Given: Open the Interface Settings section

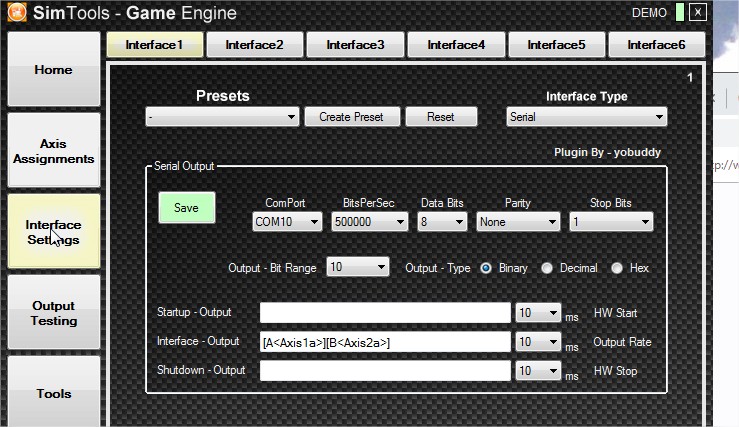Looking at the screenshot, I should (54, 231).
